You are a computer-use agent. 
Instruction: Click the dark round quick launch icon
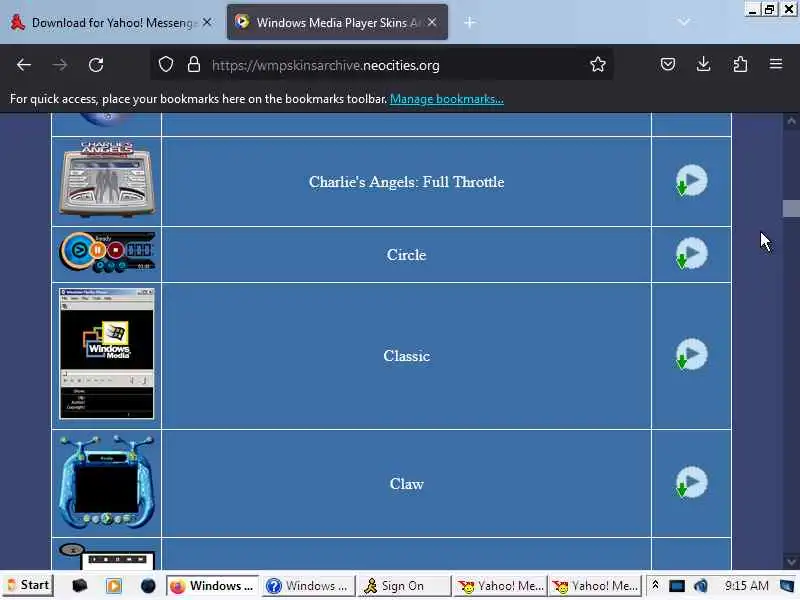point(148,586)
